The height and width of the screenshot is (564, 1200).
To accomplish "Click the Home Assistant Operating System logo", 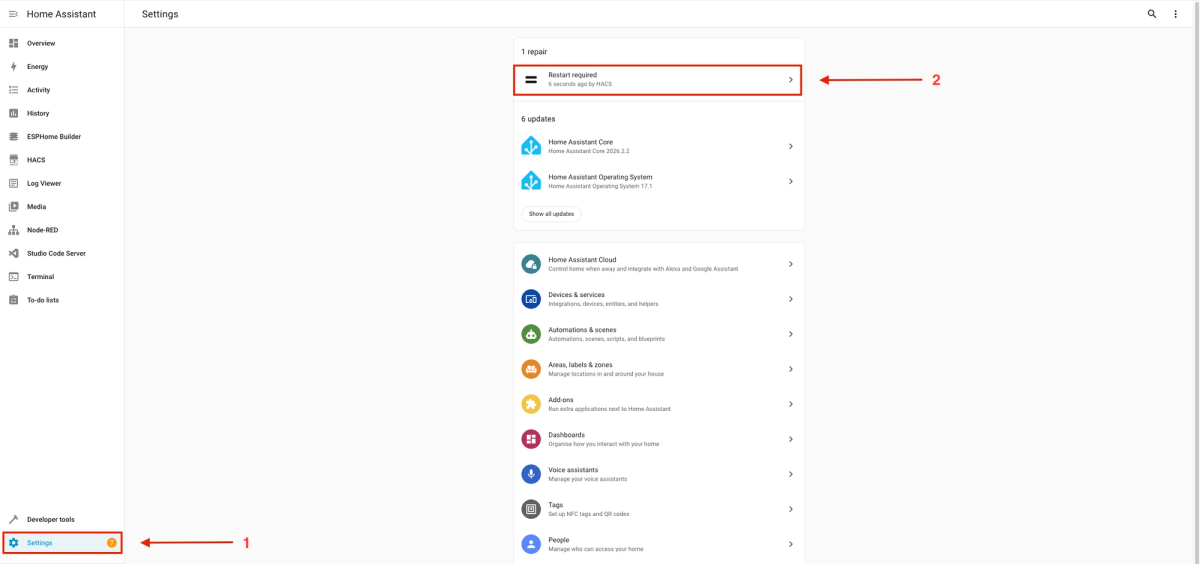I will pyautogui.click(x=531, y=181).
